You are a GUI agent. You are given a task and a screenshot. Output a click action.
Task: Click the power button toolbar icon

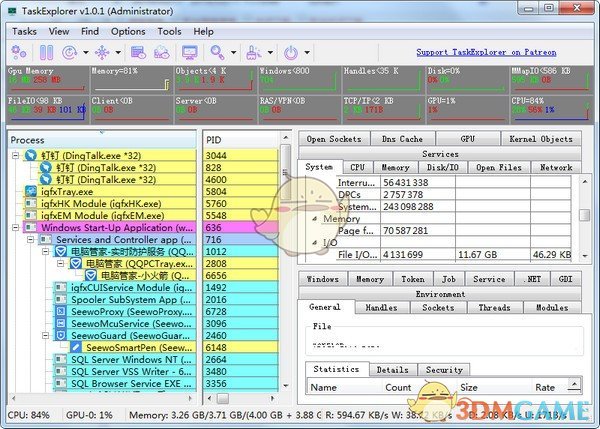point(291,52)
